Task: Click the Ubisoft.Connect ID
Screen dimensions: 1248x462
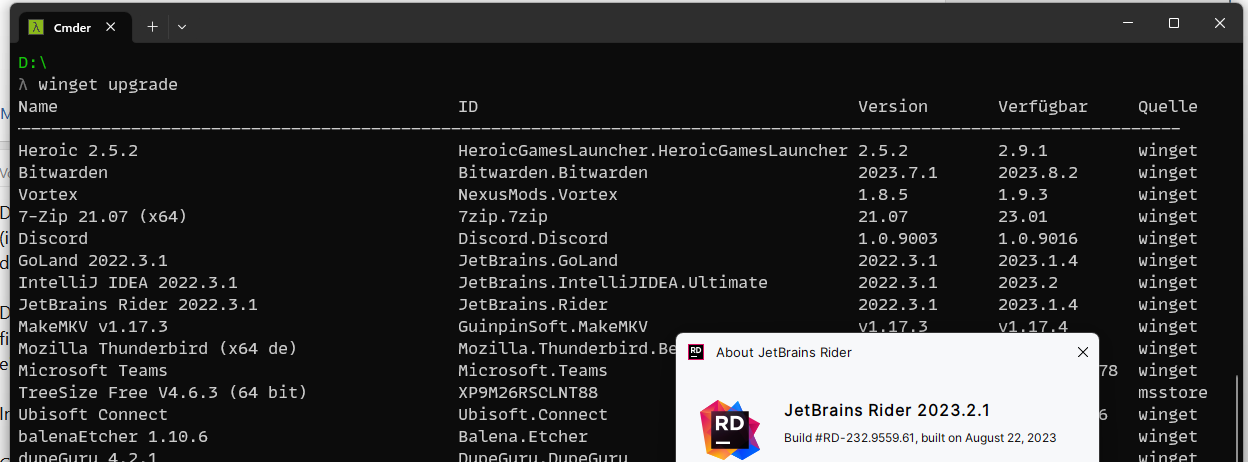Action: click(533, 415)
